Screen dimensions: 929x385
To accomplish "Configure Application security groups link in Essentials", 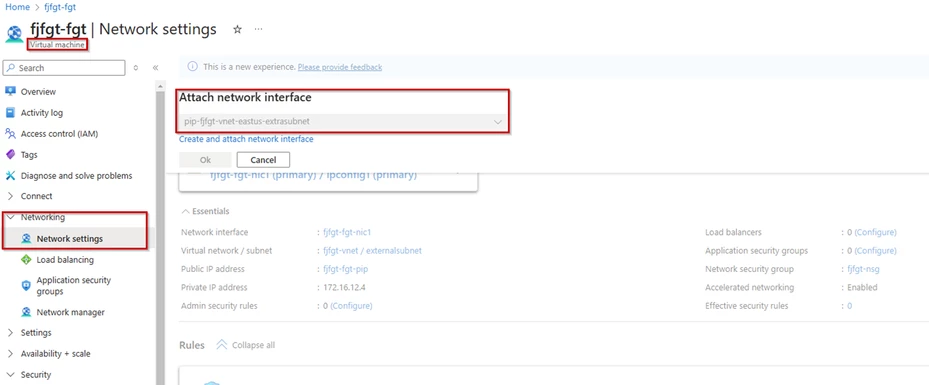I will [875, 251].
